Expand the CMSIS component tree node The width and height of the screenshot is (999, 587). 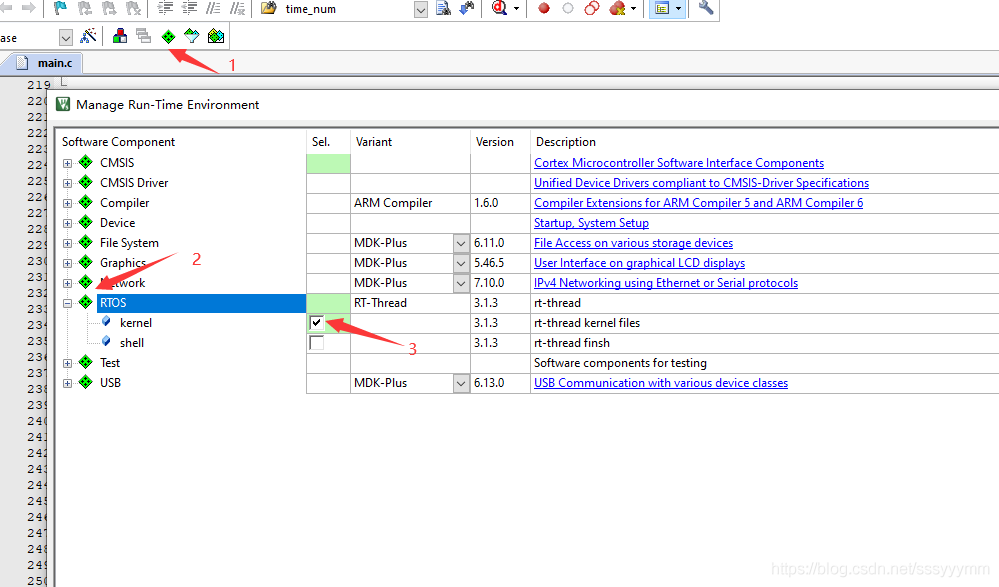click(68, 163)
